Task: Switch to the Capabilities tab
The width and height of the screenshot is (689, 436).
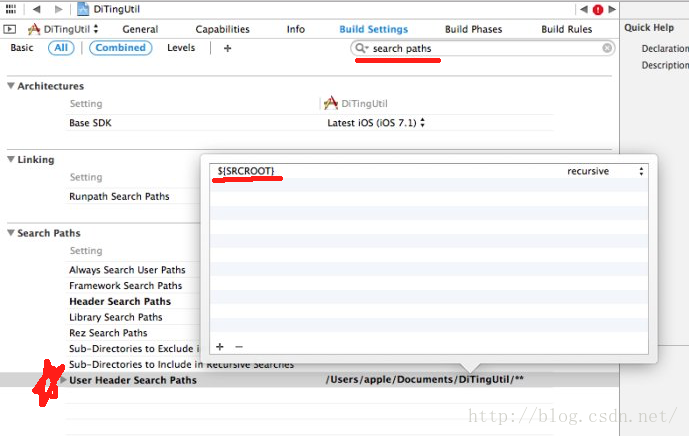Action: pyautogui.click(x=222, y=29)
